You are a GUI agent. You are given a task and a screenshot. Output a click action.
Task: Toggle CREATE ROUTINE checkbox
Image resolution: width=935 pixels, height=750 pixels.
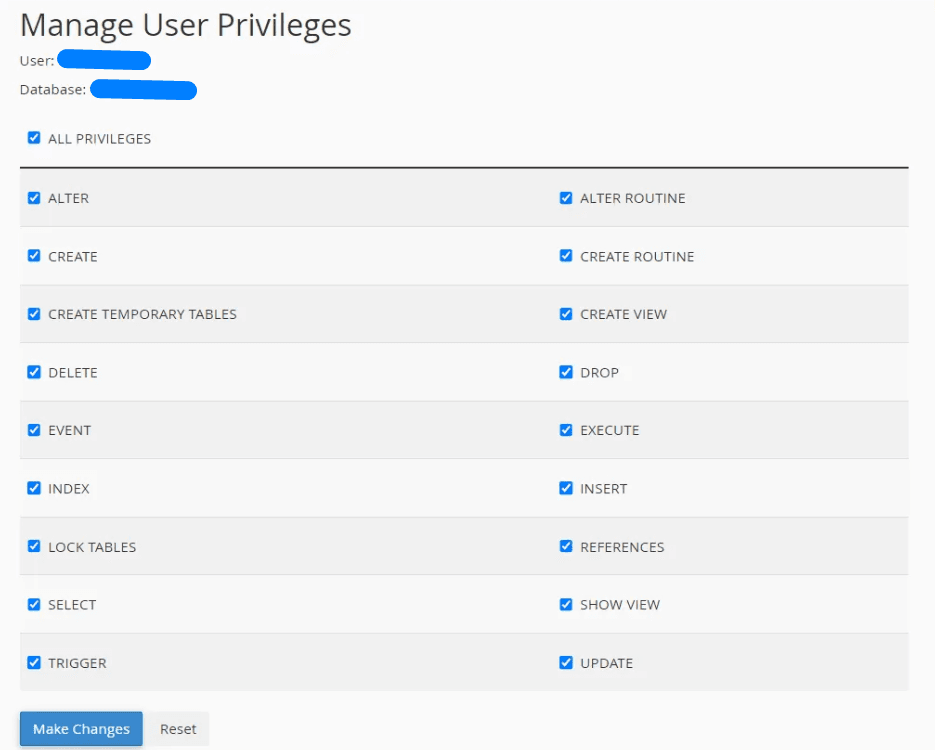[566, 256]
